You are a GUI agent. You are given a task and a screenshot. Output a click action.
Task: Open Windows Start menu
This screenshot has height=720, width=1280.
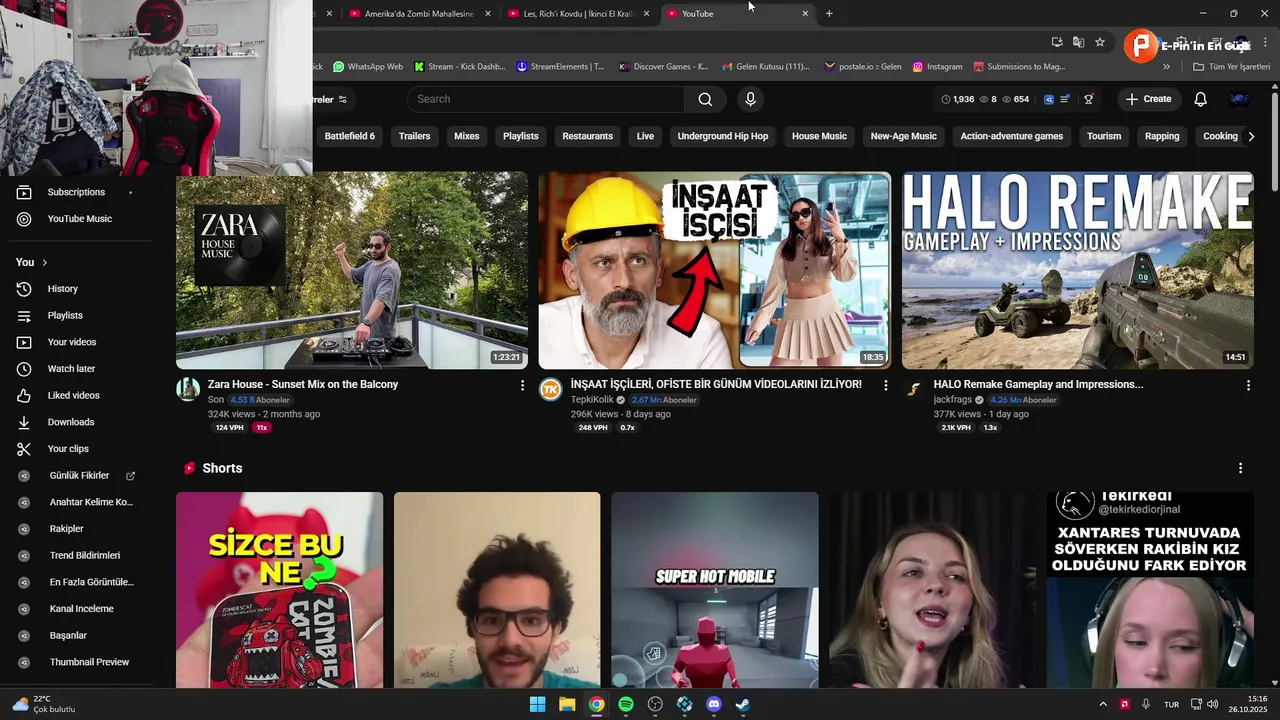click(537, 704)
